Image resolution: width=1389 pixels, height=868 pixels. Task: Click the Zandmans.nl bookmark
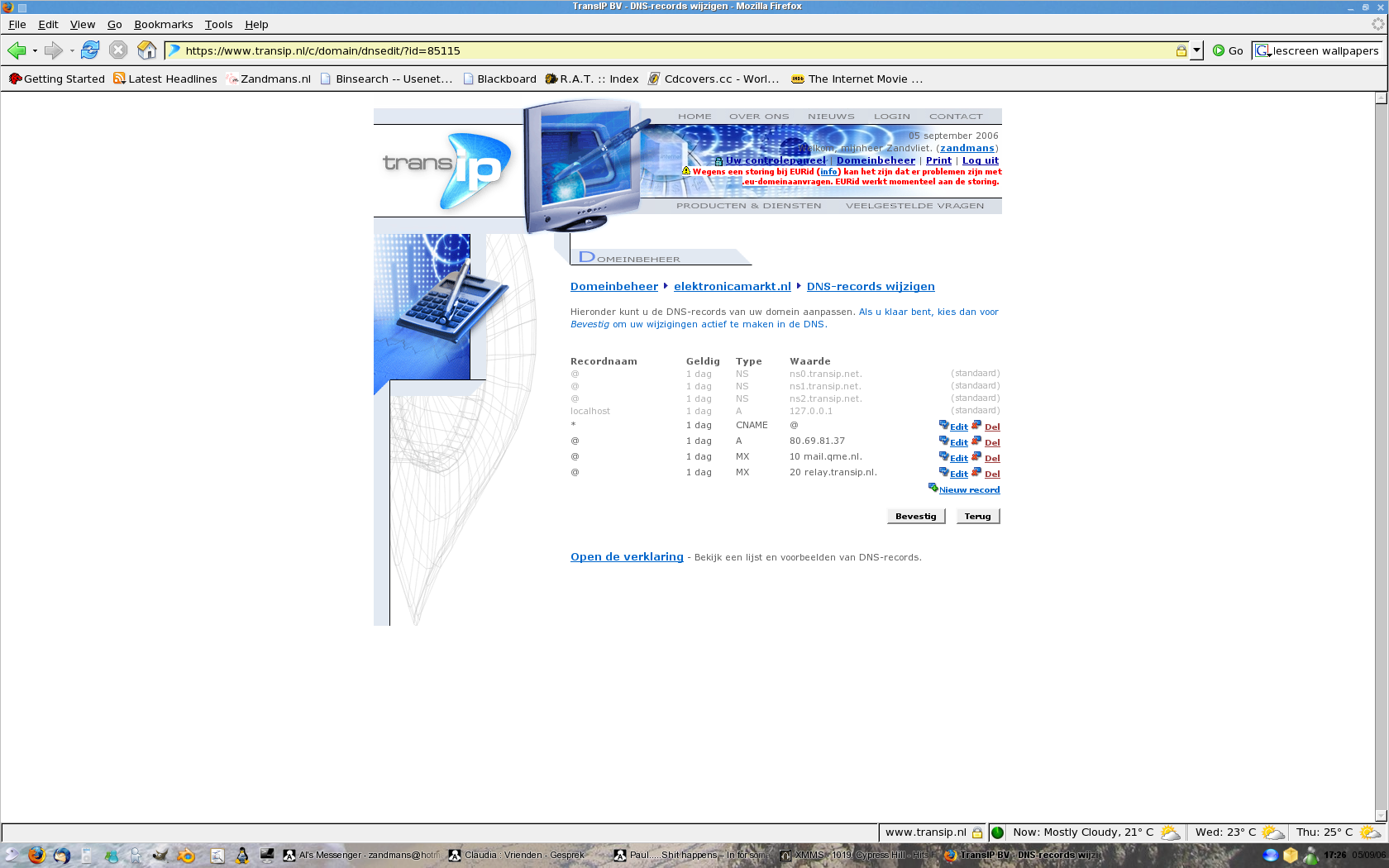click(269, 79)
